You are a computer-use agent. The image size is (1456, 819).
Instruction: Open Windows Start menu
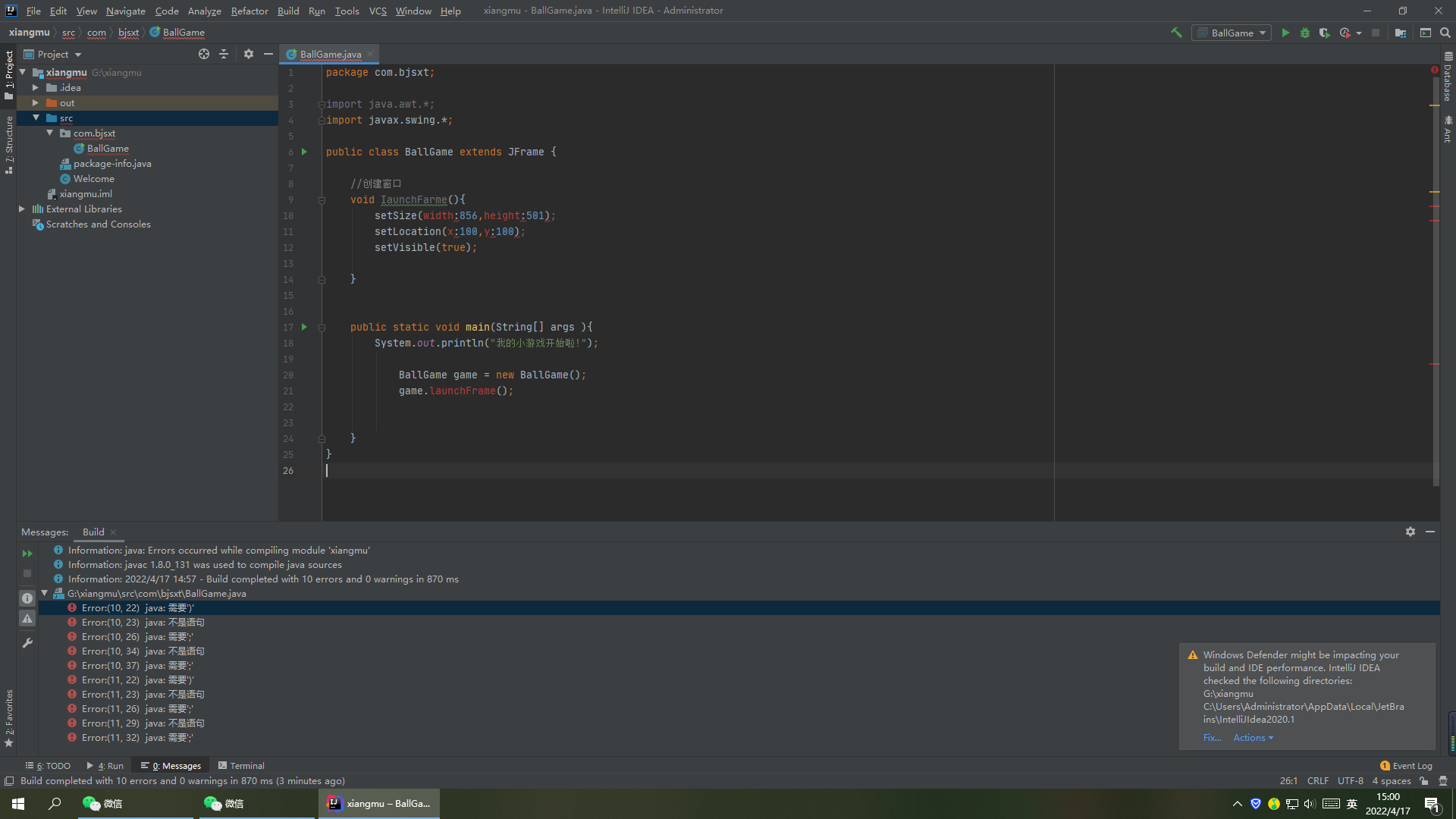[18, 804]
